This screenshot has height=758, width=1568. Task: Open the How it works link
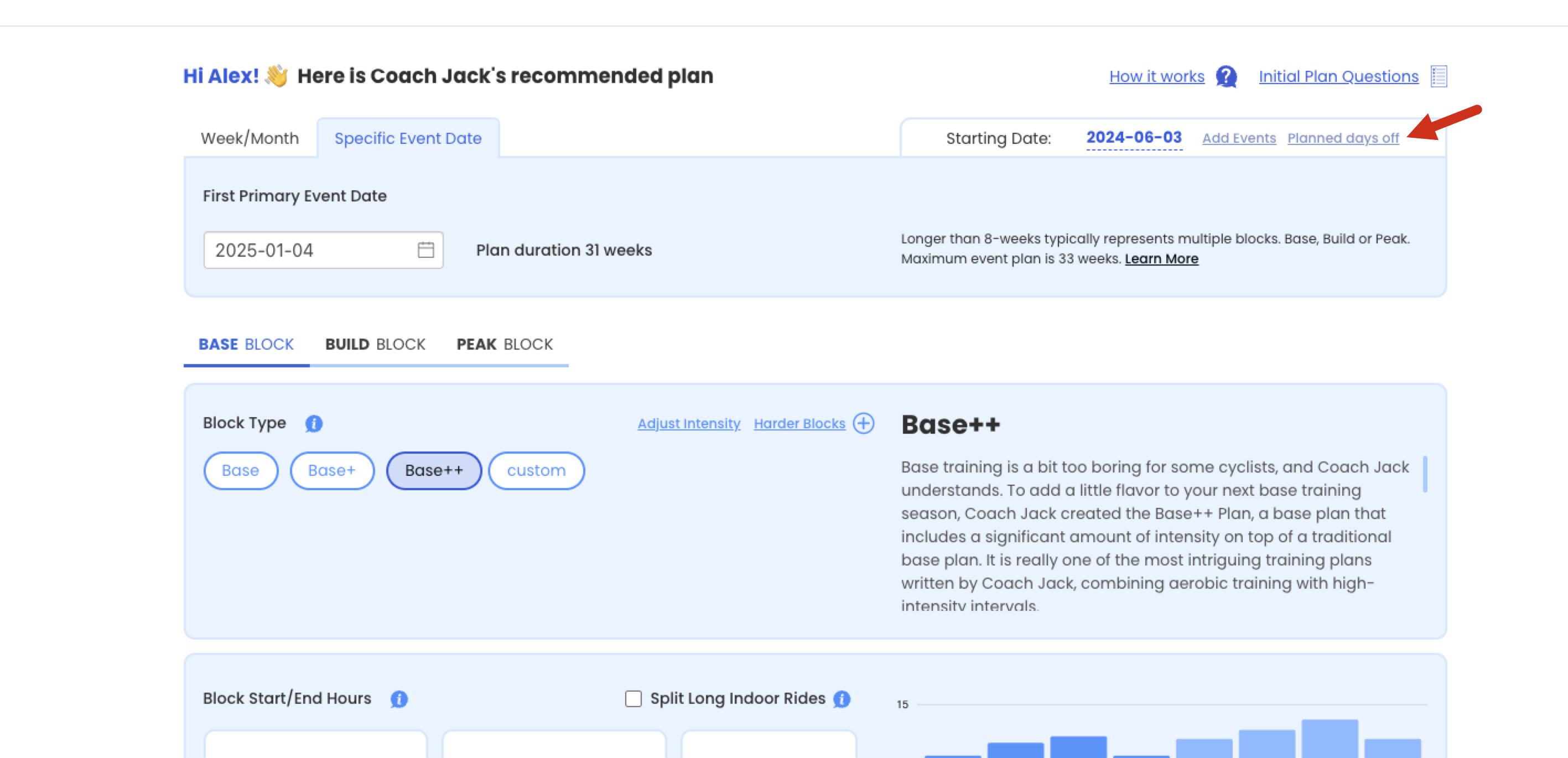click(x=1156, y=77)
